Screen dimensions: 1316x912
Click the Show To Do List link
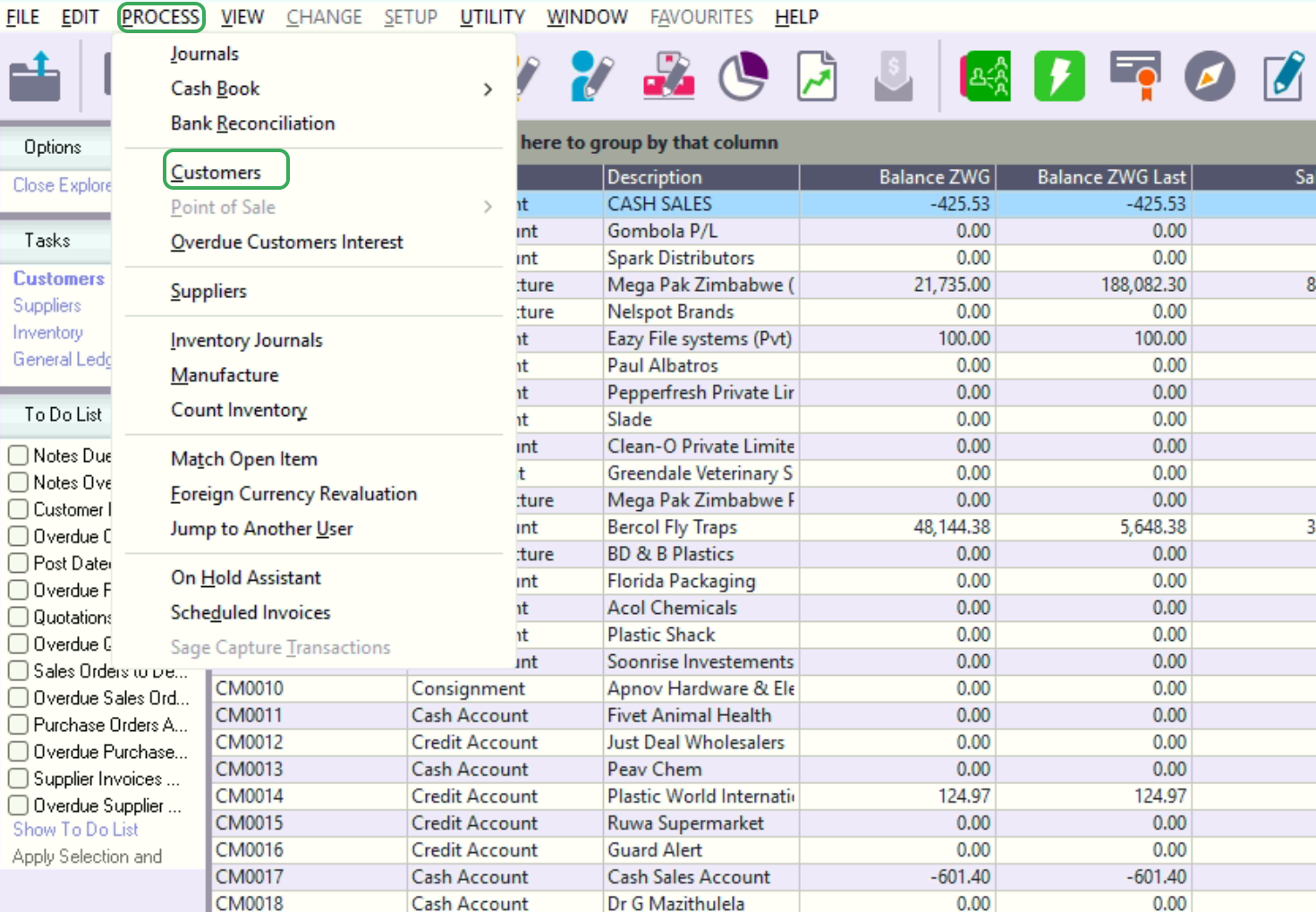[x=75, y=830]
